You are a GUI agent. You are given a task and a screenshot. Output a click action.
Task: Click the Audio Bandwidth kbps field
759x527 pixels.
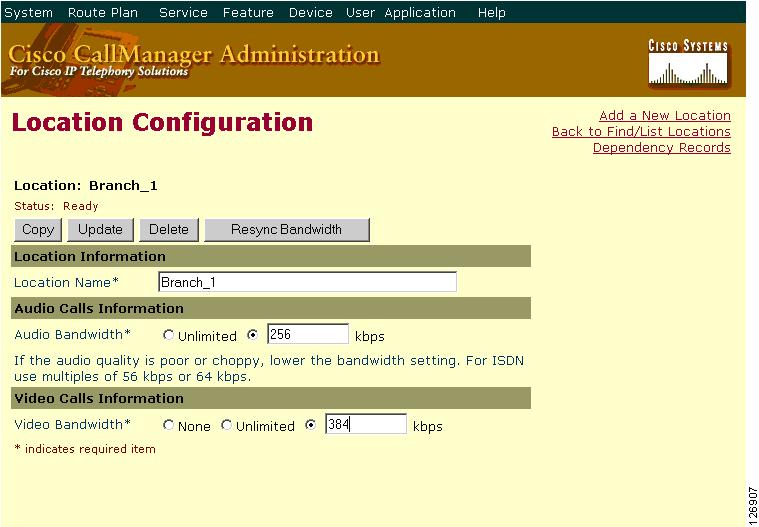pos(308,334)
